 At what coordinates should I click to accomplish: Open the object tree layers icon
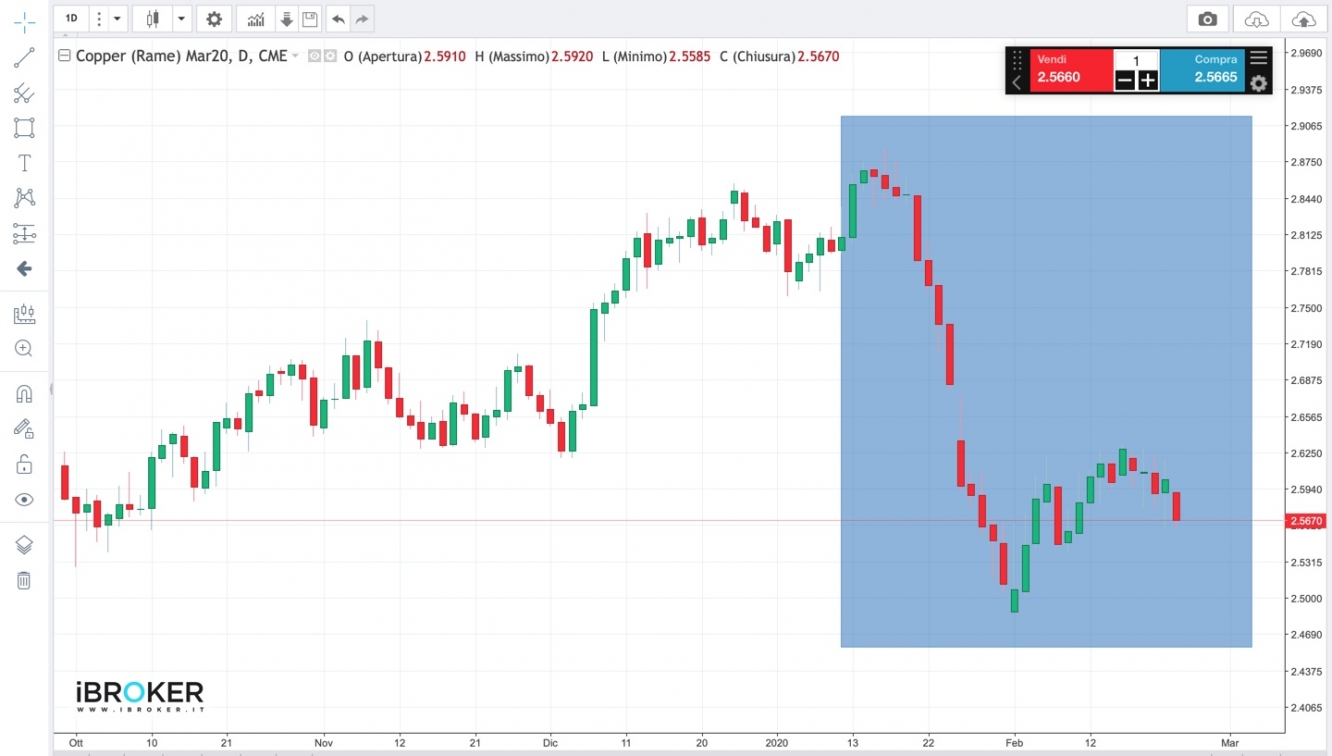pyautogui.click(x=24, y=545)
